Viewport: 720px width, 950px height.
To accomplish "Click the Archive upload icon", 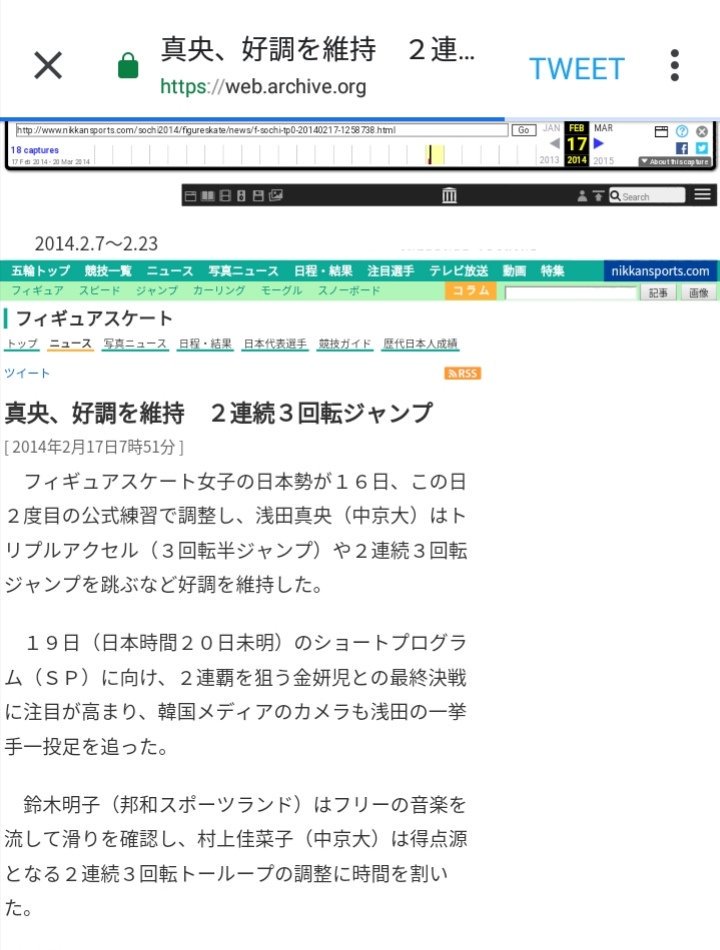I will point(598,196).
